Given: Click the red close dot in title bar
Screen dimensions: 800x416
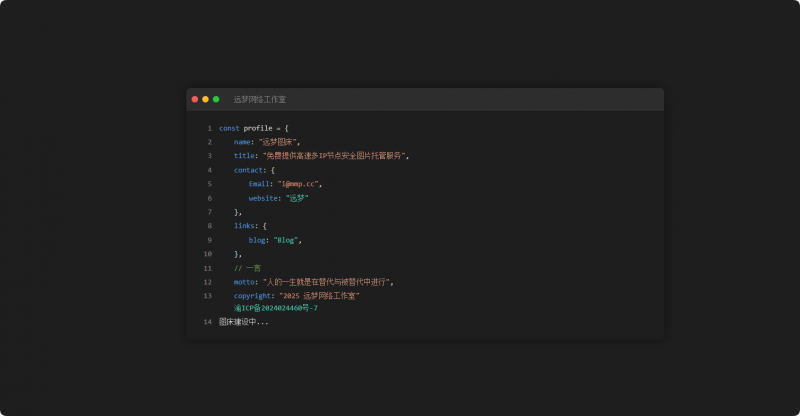Looking at the screenshot, I should pyautogui.click(x=195, y=99).
